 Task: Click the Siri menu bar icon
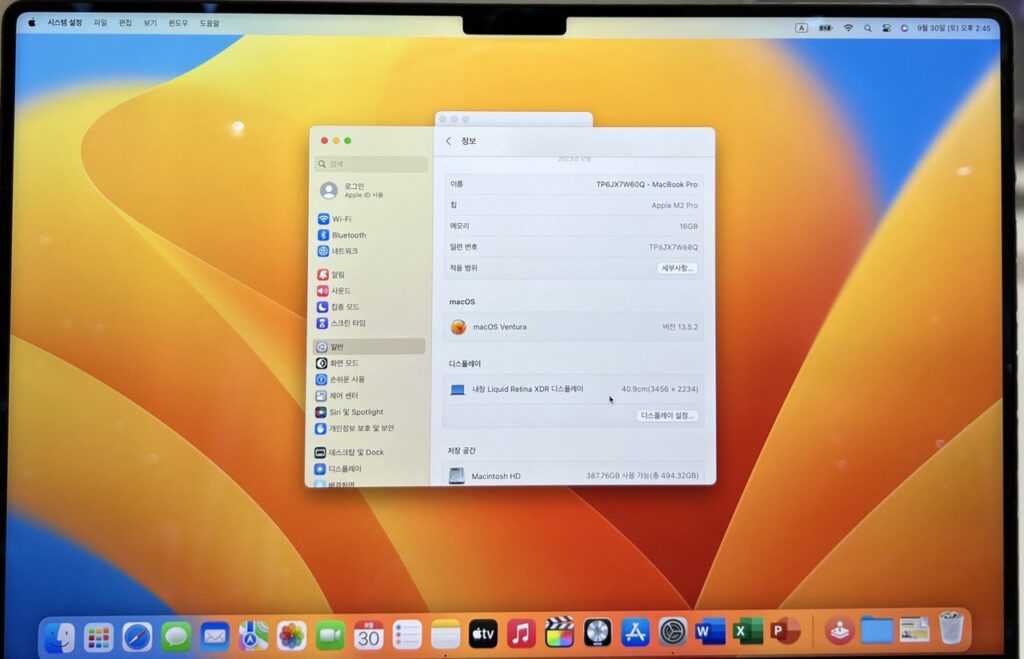904,28
